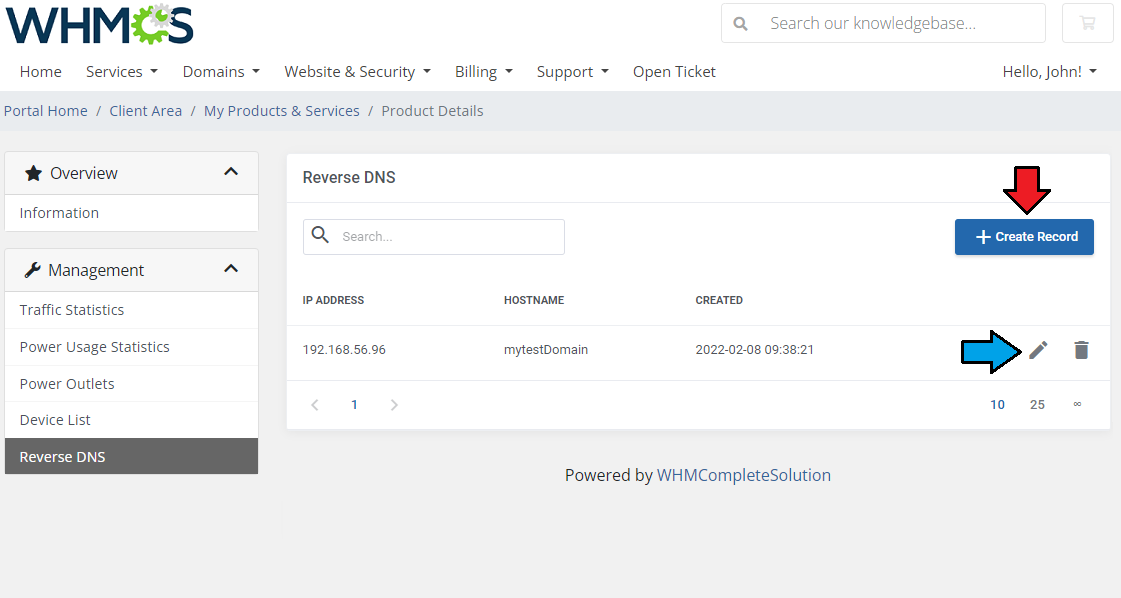Show unlimited records with infinity option
This screenshot has width=1121, height=598.
pyautogui.click(x=1077, y=405)
